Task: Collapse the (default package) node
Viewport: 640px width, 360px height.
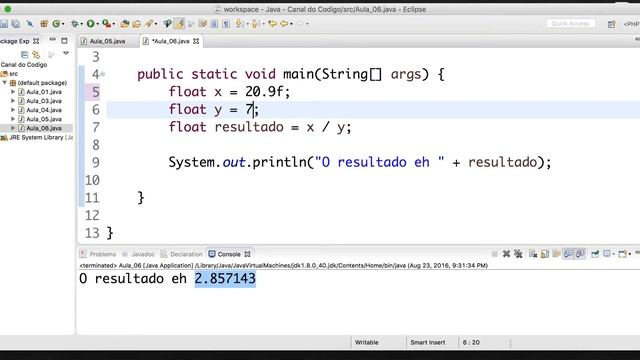Action: (x=4, y=82)
